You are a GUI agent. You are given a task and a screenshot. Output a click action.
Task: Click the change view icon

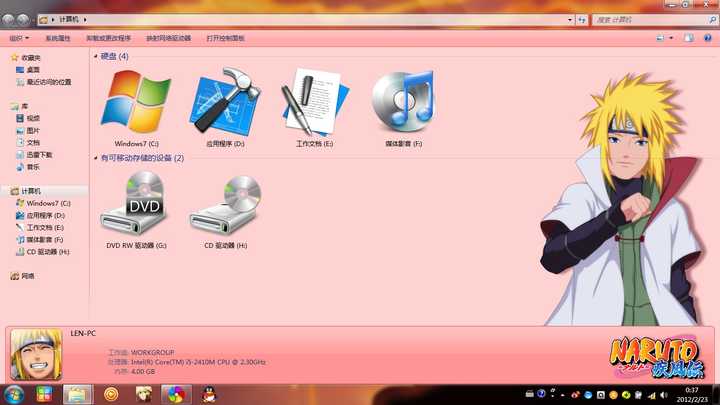point(660,38)
